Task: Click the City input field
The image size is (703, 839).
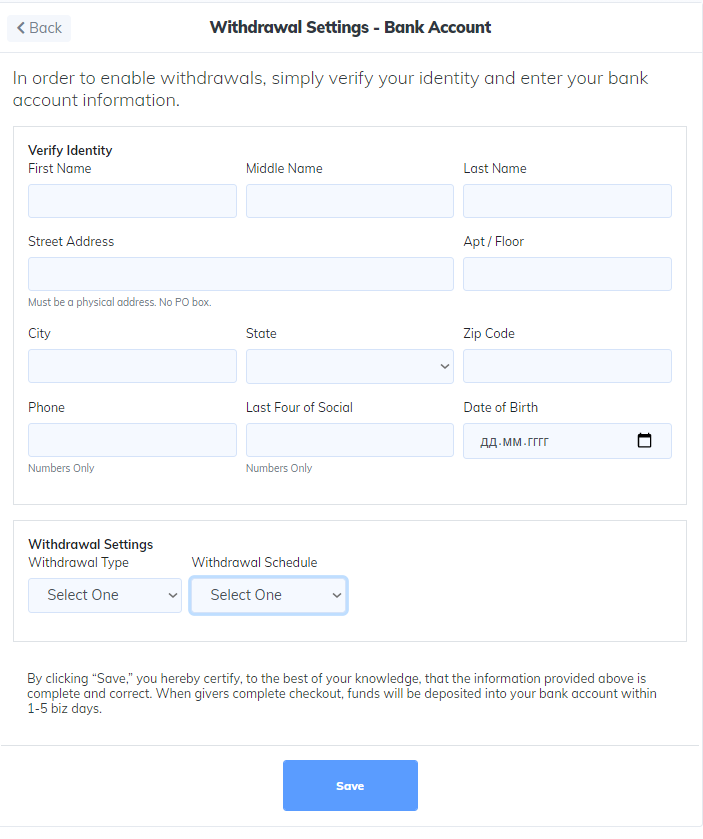Action: point(132,366)
